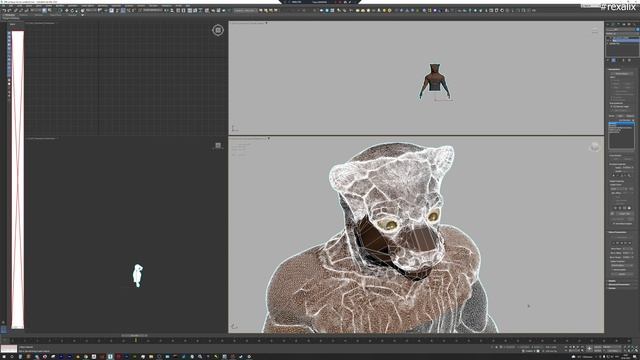Image resolution: width=640 pixels, height=360 pixels.
Task: Activate the Select and Rotate tool
Action: [72, 10]
